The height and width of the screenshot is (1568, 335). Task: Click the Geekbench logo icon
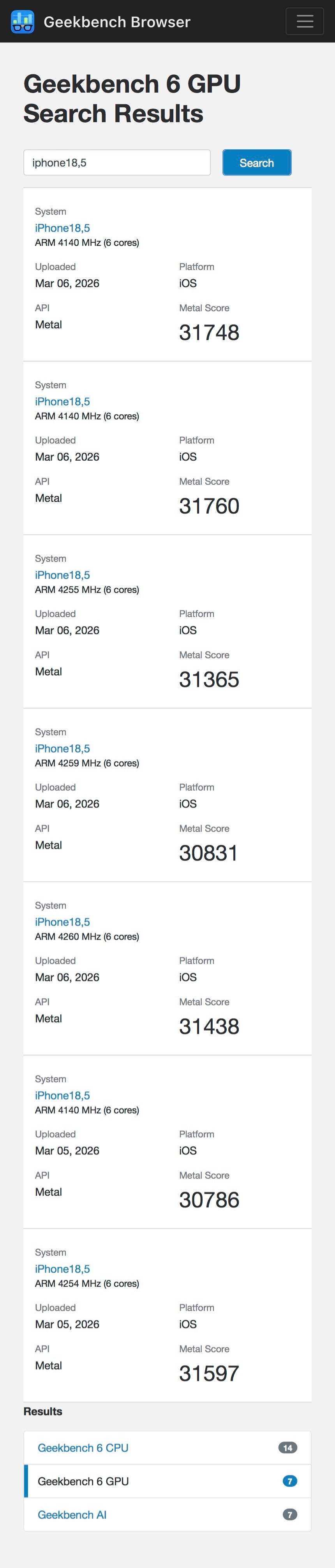[23, 22]
